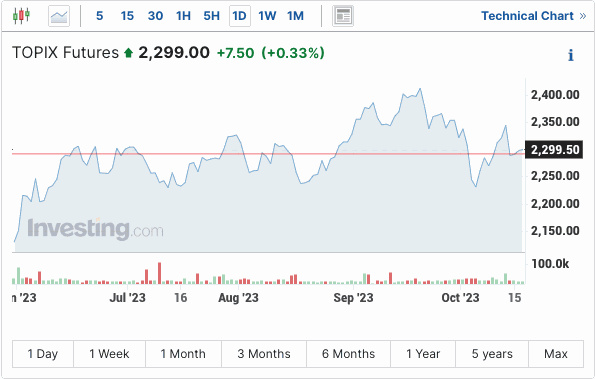Image resolution: width=595 pixels, height=379 pixels.
Task: Select the 1M interval
Action: pos(295,16)
